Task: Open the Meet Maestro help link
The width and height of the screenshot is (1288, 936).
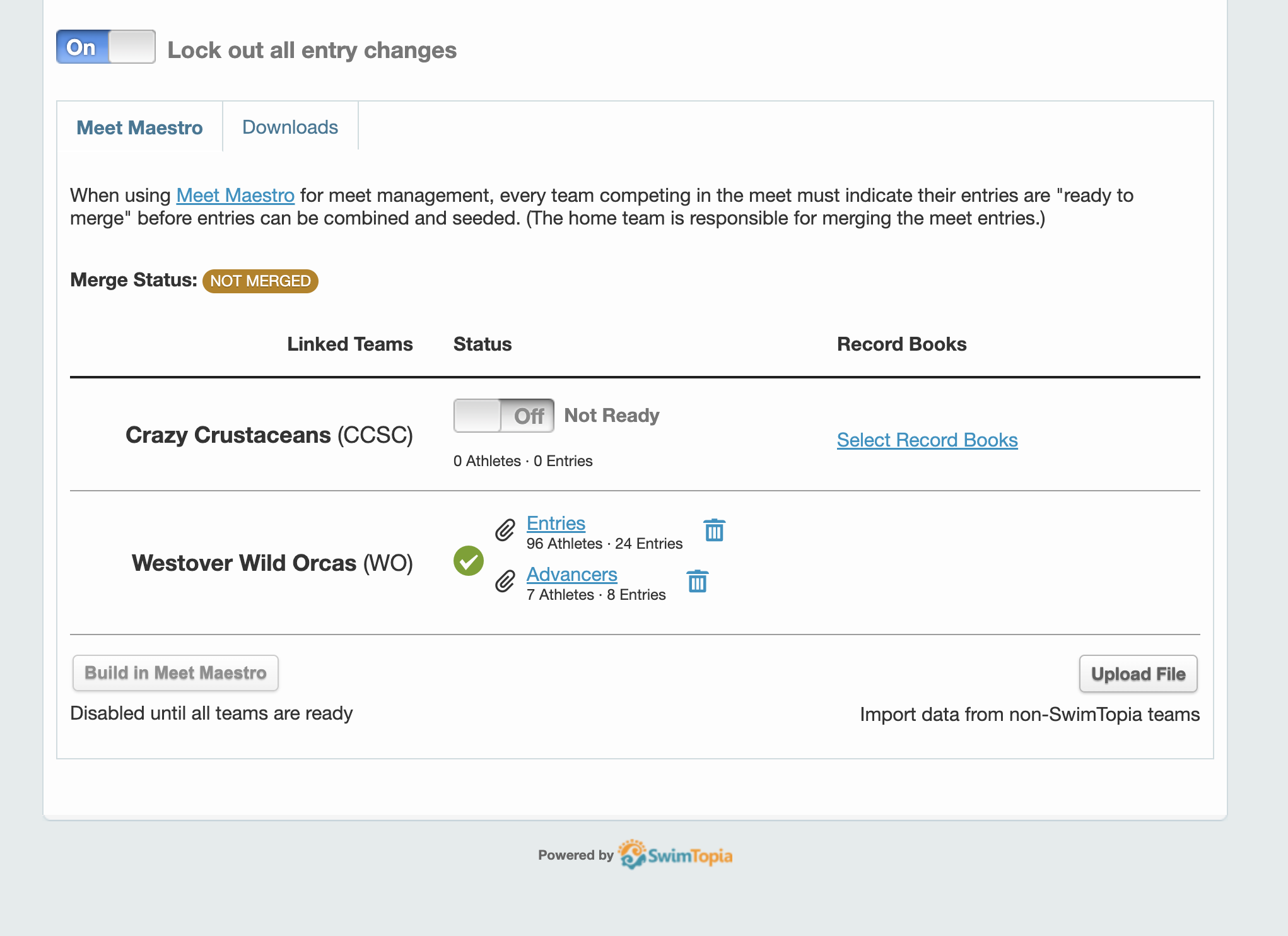Action: [x=235, y=196]
